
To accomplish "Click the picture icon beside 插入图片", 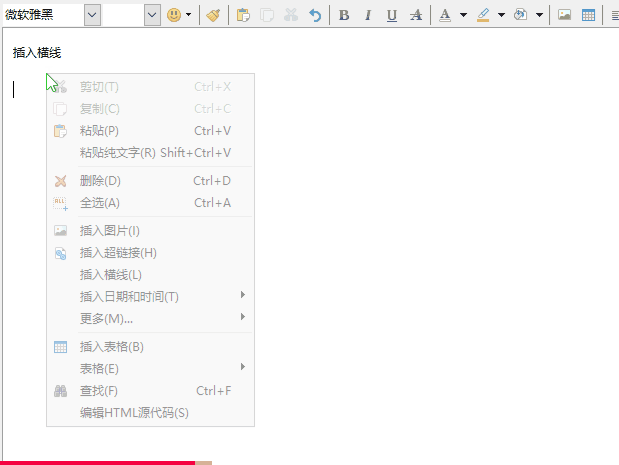I will (60, 231).
